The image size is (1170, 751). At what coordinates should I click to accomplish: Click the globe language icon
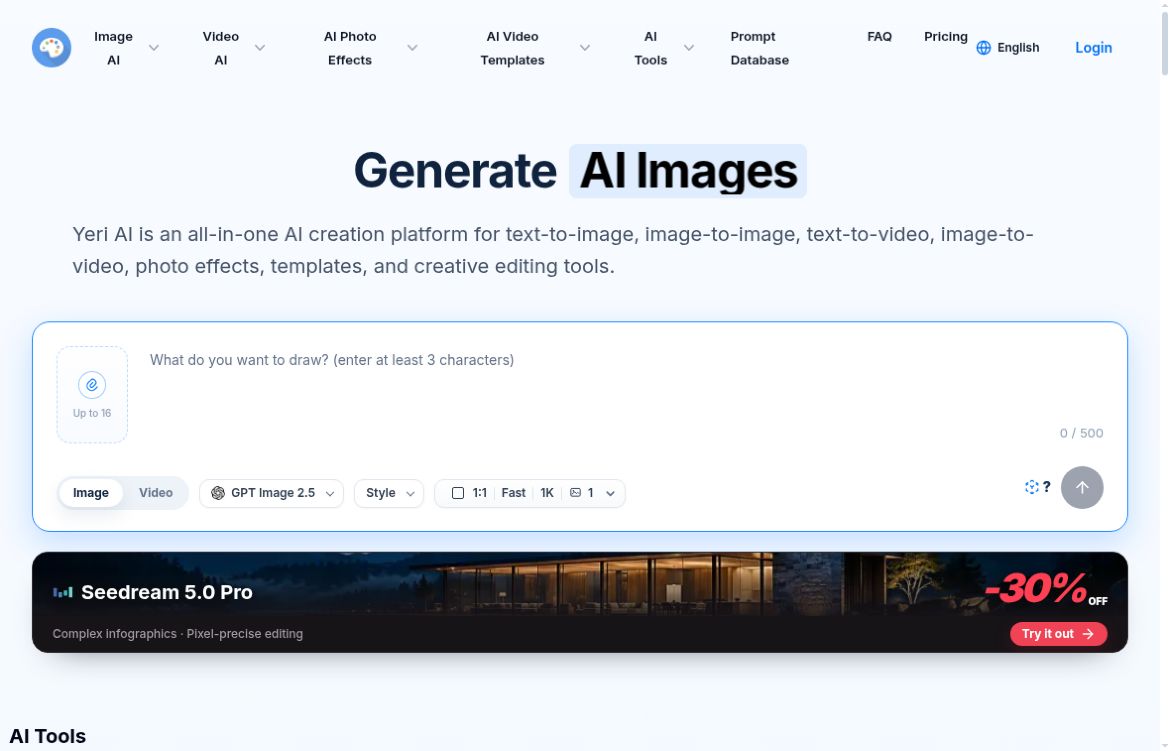point(983,48)
